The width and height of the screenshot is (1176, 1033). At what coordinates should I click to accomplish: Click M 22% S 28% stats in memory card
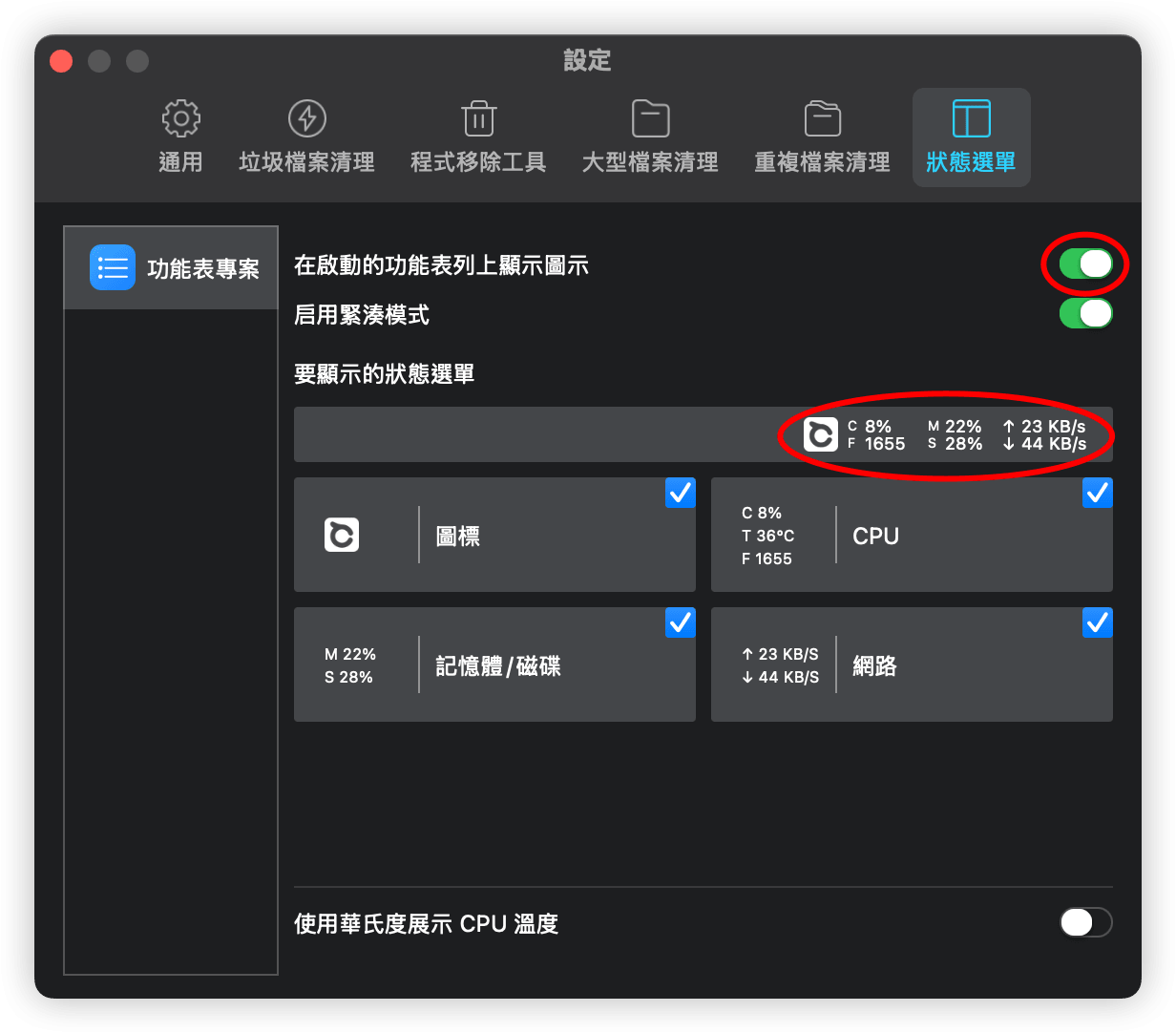point(350,665)
